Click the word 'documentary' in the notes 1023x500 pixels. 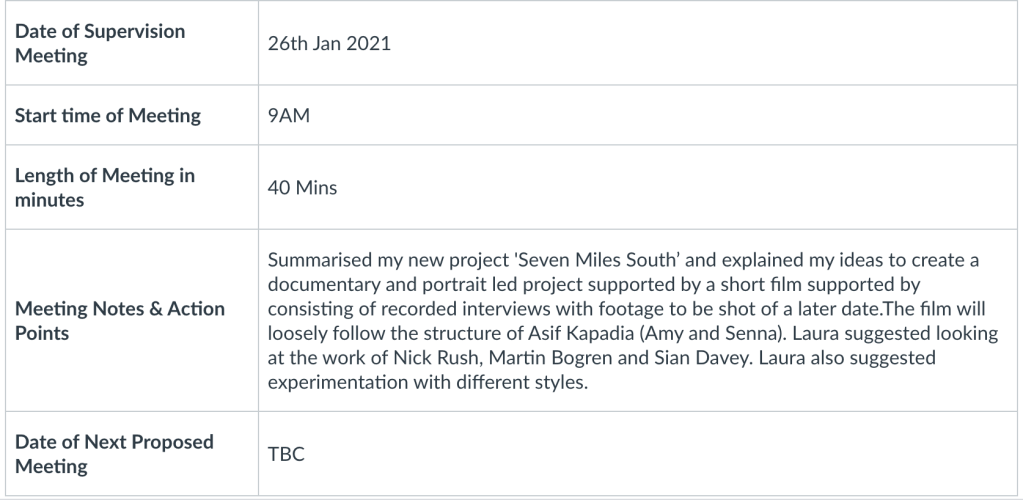coord(320,285)
